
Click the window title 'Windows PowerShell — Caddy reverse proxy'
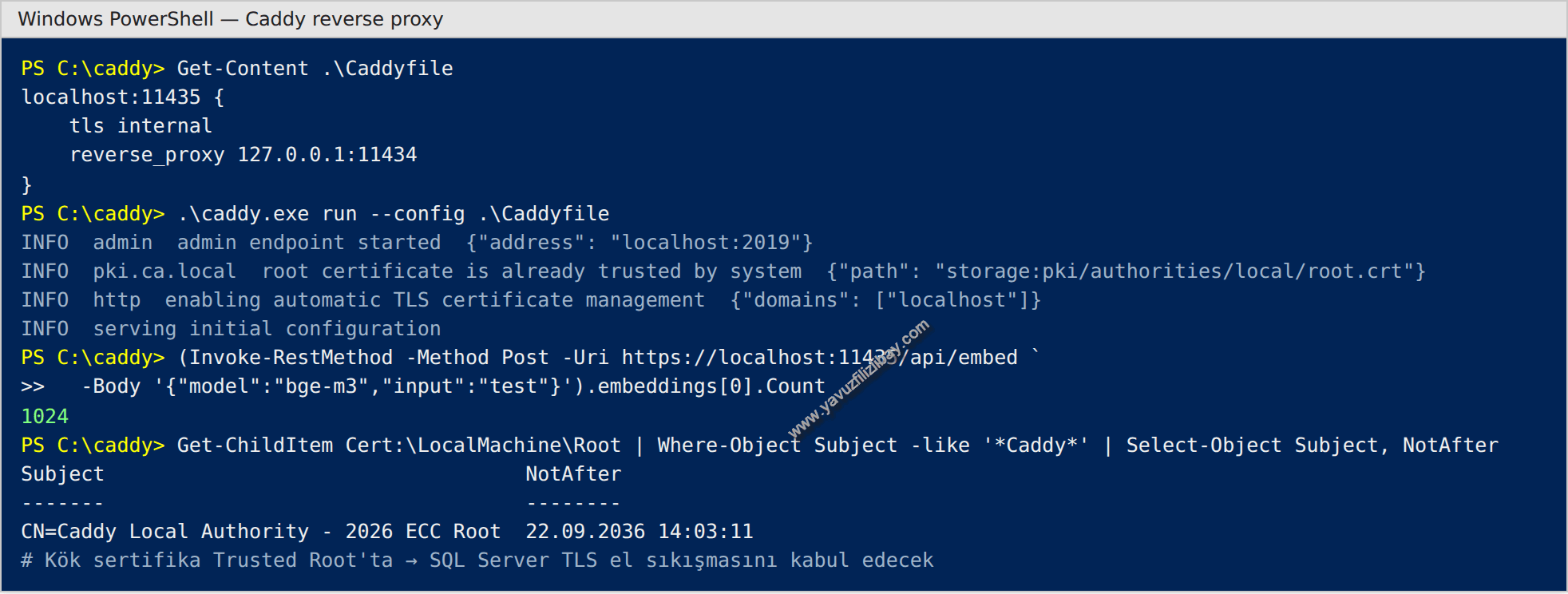click(230, 18)
